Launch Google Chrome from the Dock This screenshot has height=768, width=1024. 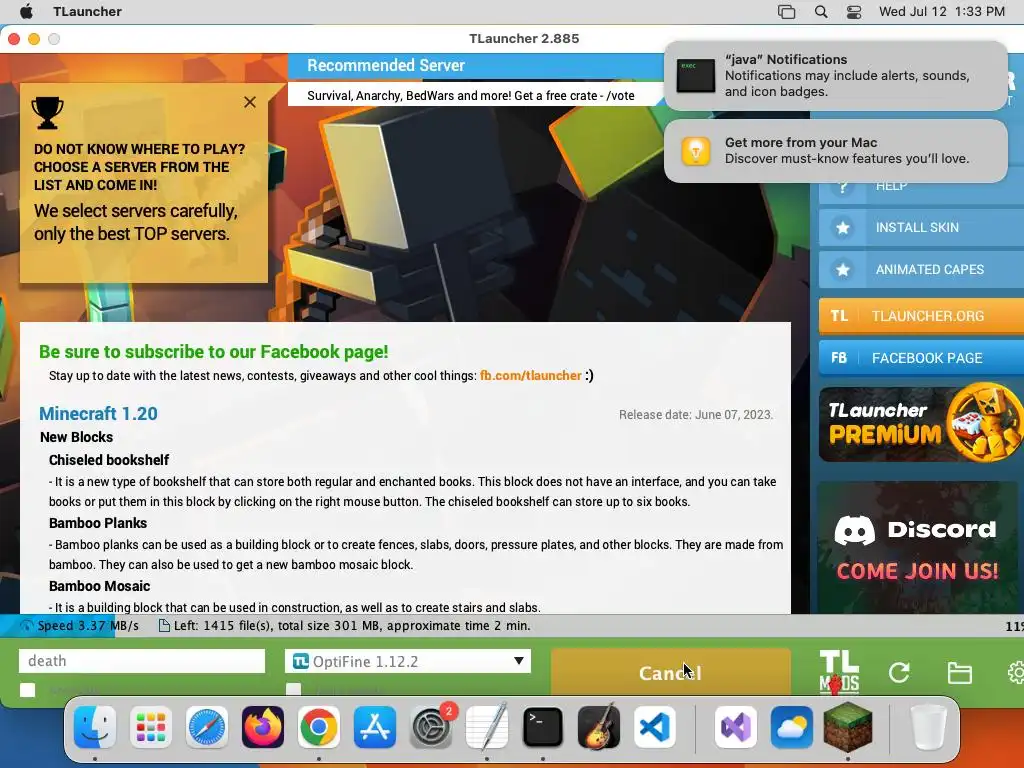pos(319,727)
